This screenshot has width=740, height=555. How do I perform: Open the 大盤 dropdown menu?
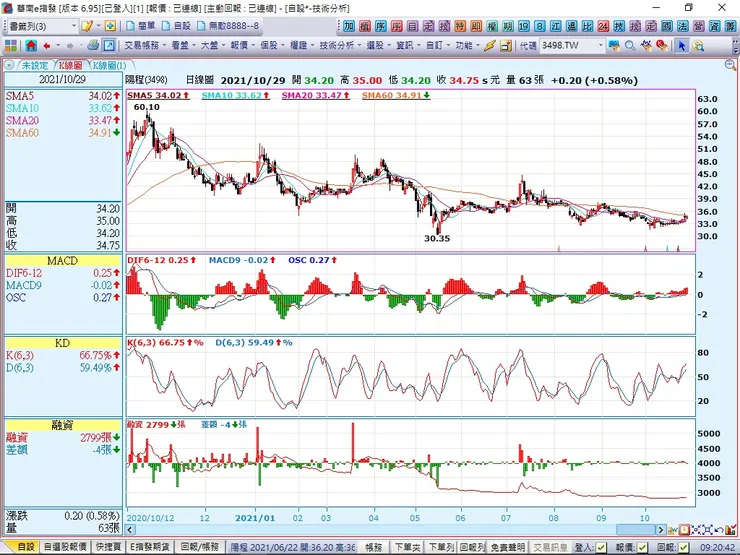coord(212,46)
